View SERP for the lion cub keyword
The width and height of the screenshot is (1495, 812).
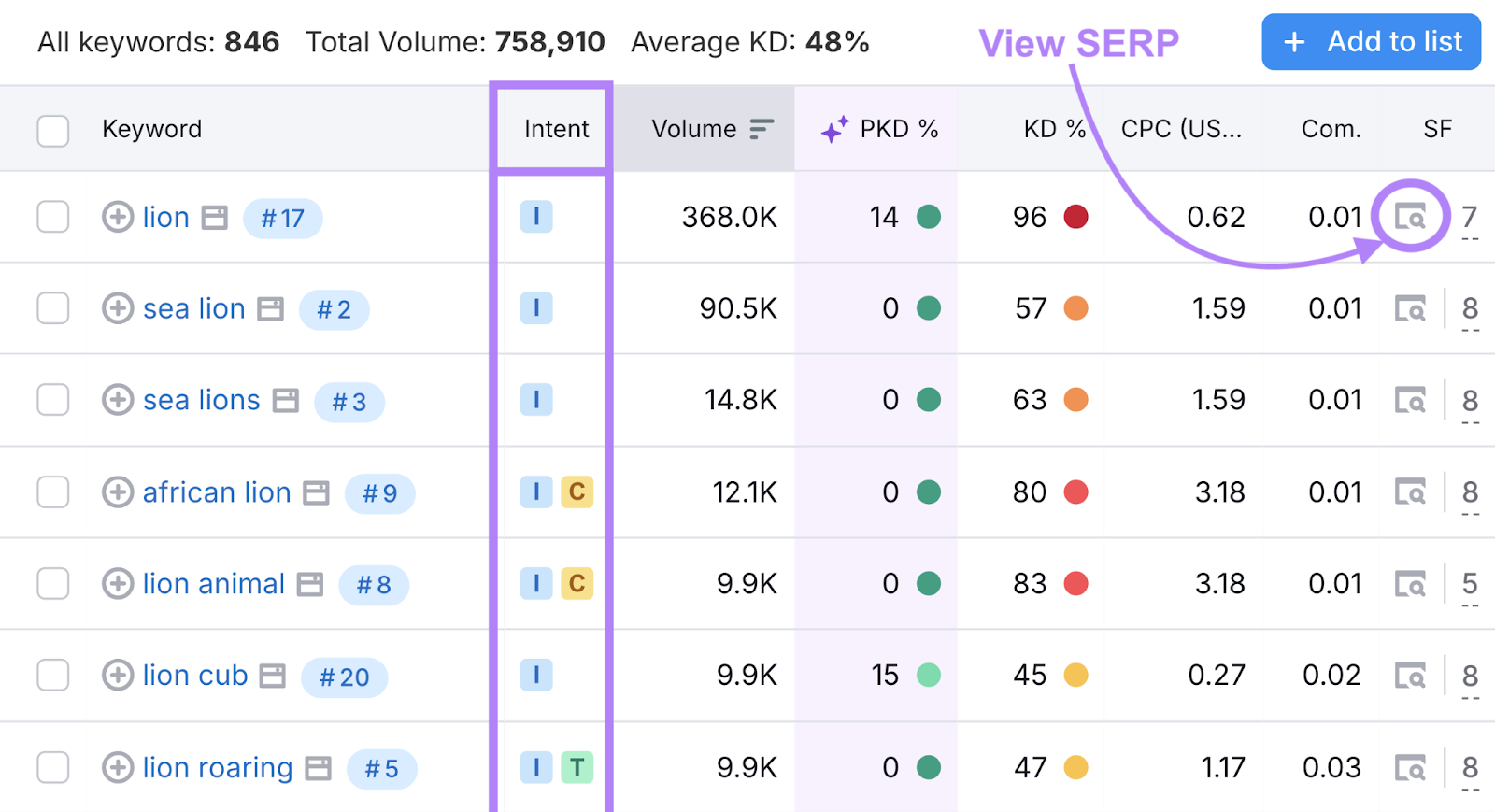(1410, 675)
